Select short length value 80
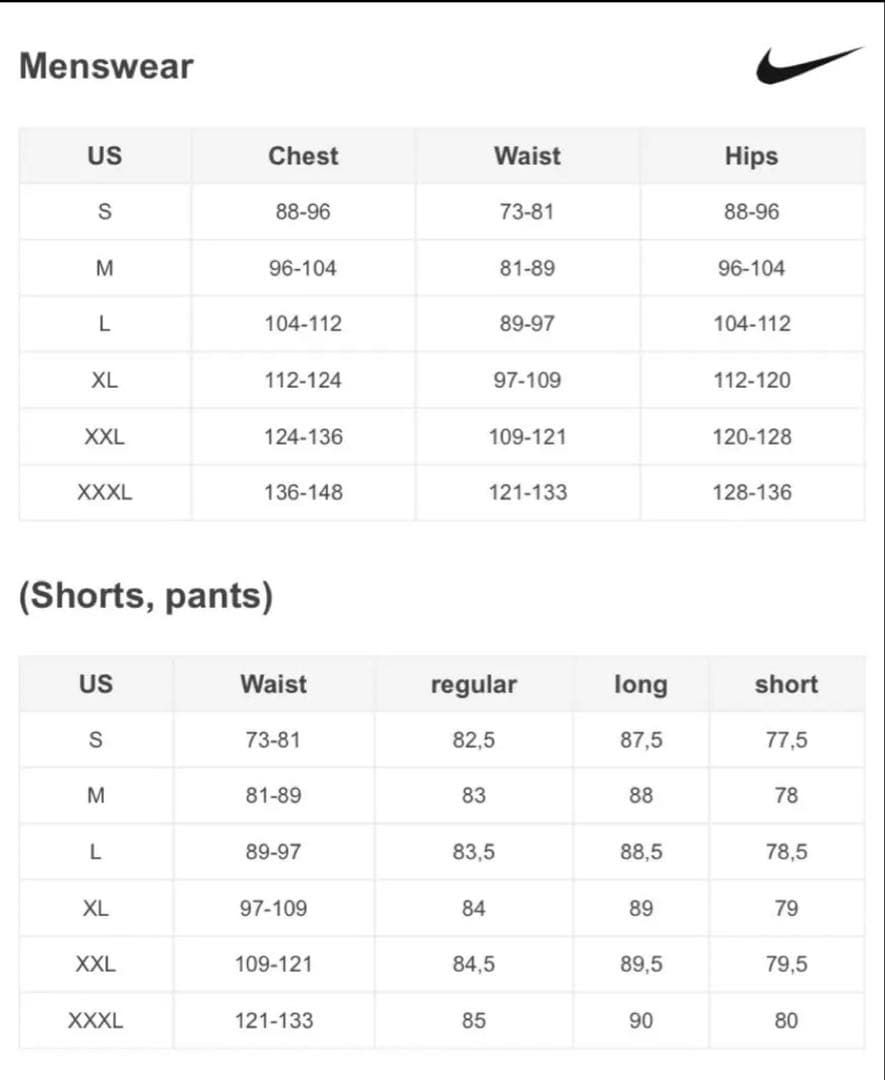885x1080 pixels. click(787, 1020)
